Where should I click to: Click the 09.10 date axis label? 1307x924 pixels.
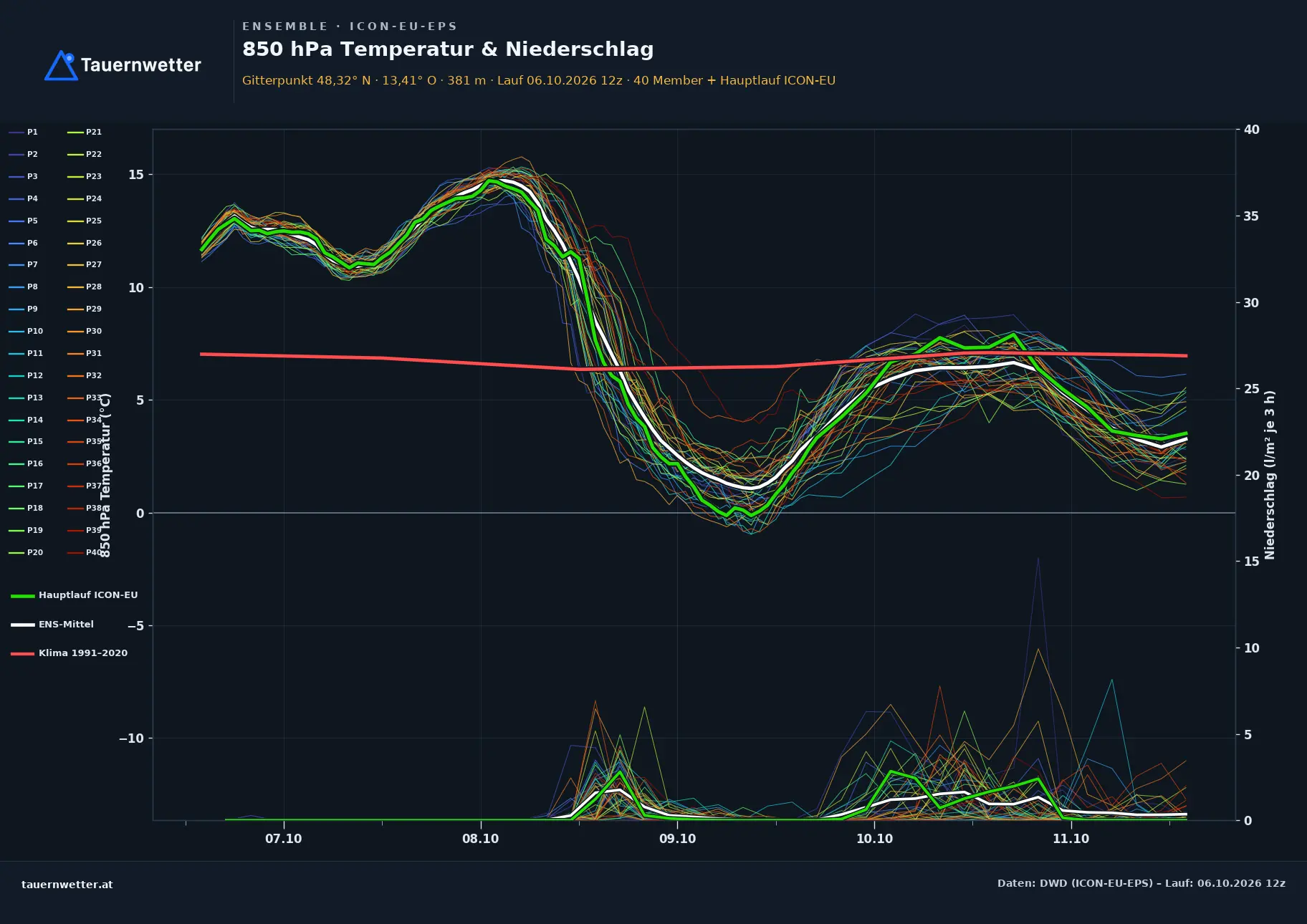click(x=678, y=839)
